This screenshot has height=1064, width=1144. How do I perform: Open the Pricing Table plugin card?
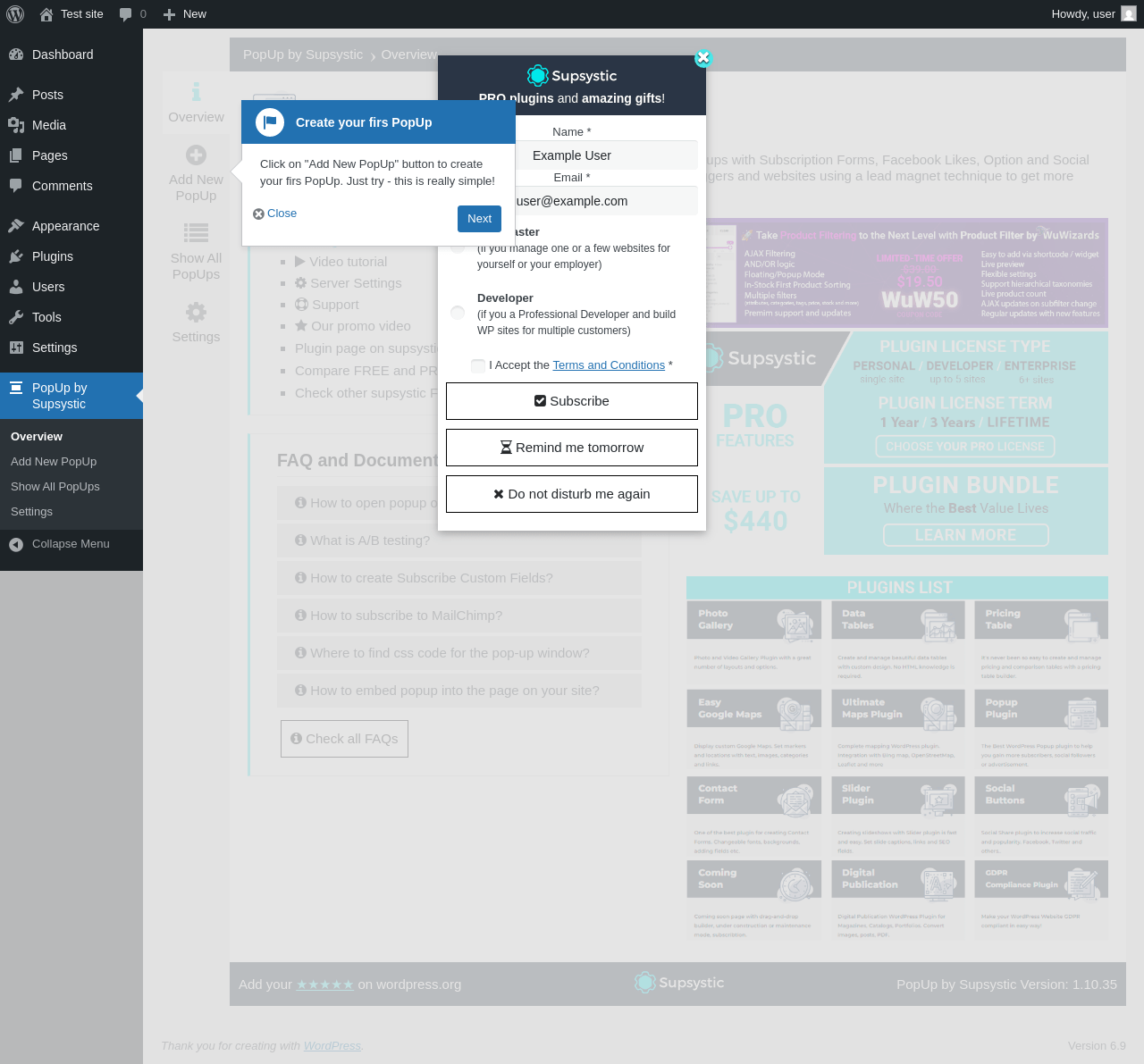pos(1041,641)
